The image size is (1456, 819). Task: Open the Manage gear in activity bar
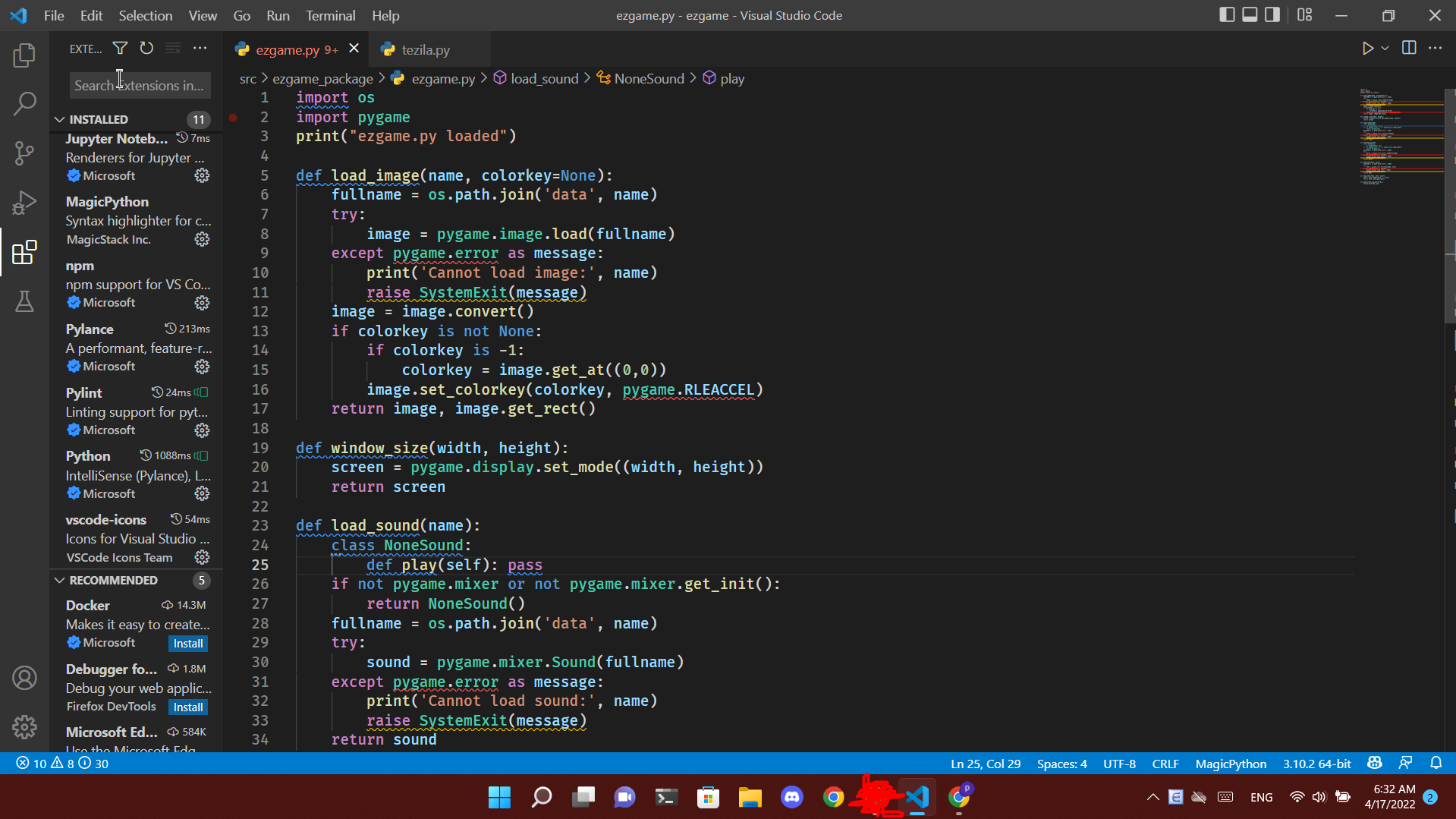pyautogui.click(x=24, y=727)
